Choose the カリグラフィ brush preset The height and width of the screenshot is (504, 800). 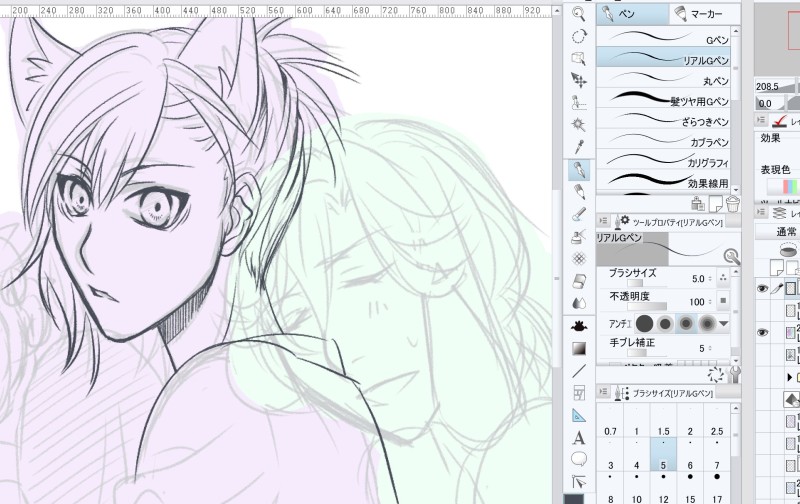[x=663, y=159]
